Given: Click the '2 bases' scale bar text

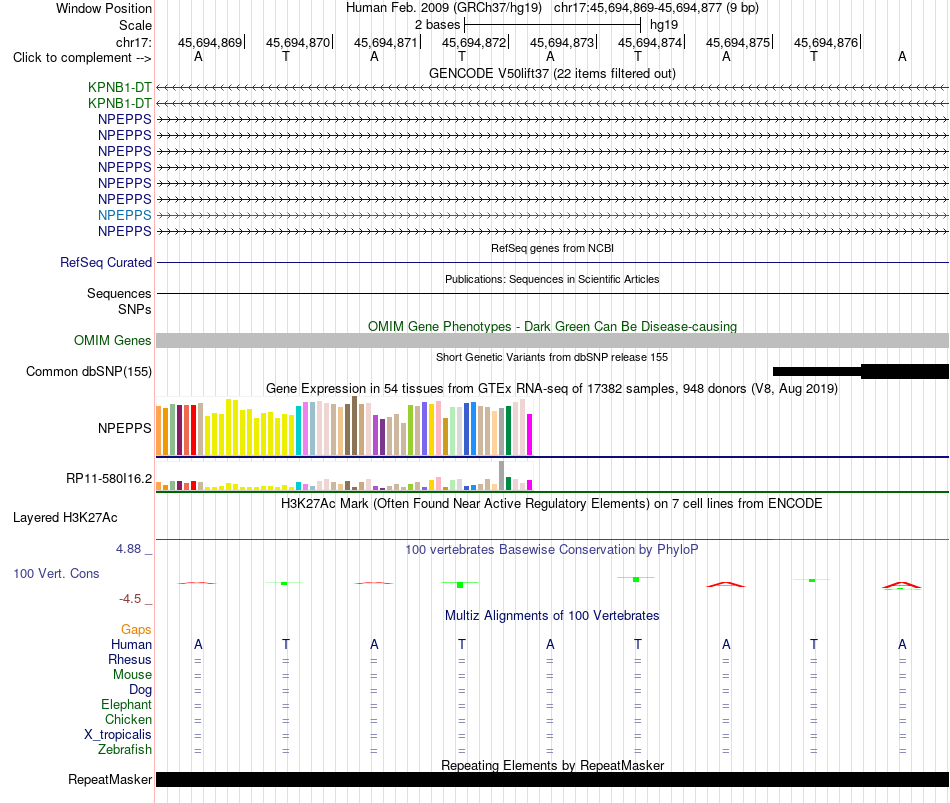Looking at the screenshot, I should (x=437, y=25).
